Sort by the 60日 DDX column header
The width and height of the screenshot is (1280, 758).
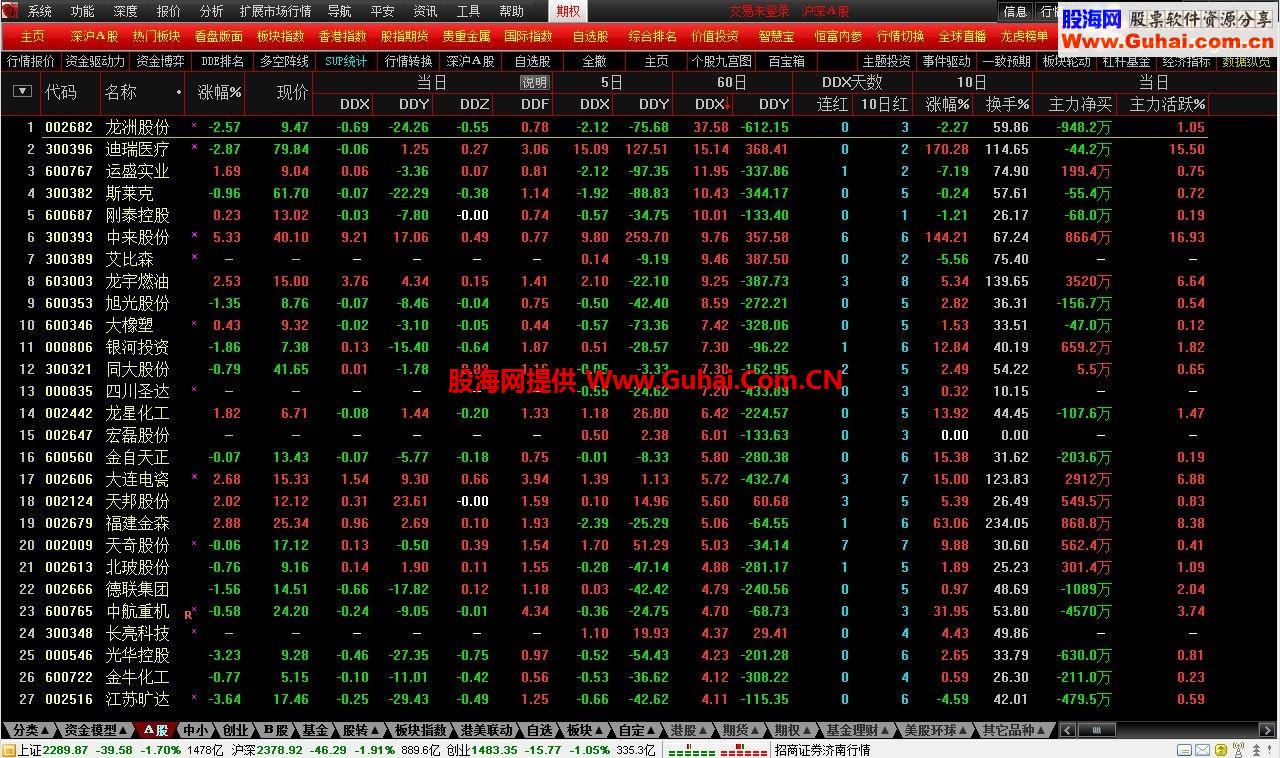click(x=712, y=104)
